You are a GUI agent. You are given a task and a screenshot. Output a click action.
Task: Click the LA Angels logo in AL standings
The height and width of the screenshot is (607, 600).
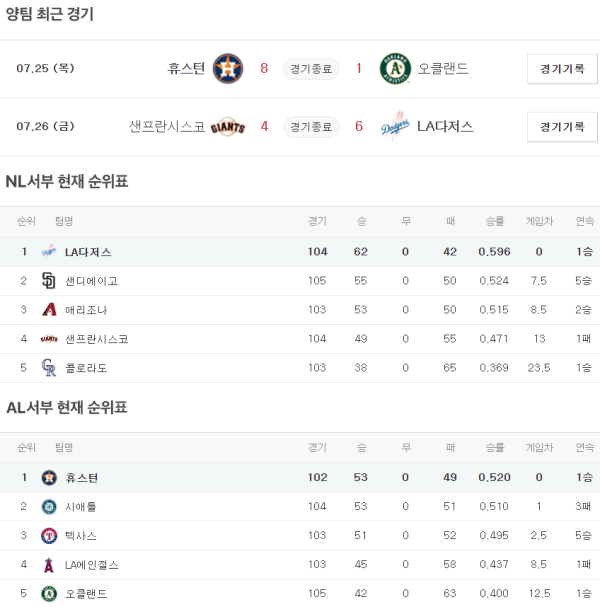coord(49,565)
